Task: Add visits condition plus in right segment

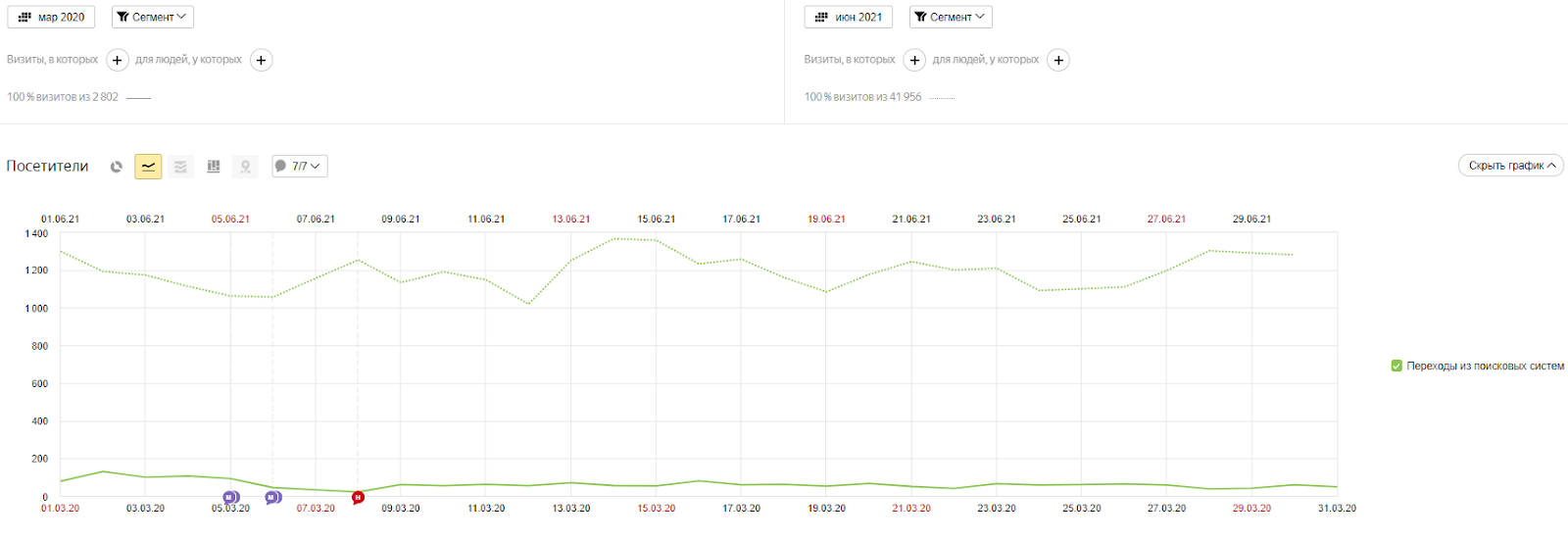Action: pos(914,60)
